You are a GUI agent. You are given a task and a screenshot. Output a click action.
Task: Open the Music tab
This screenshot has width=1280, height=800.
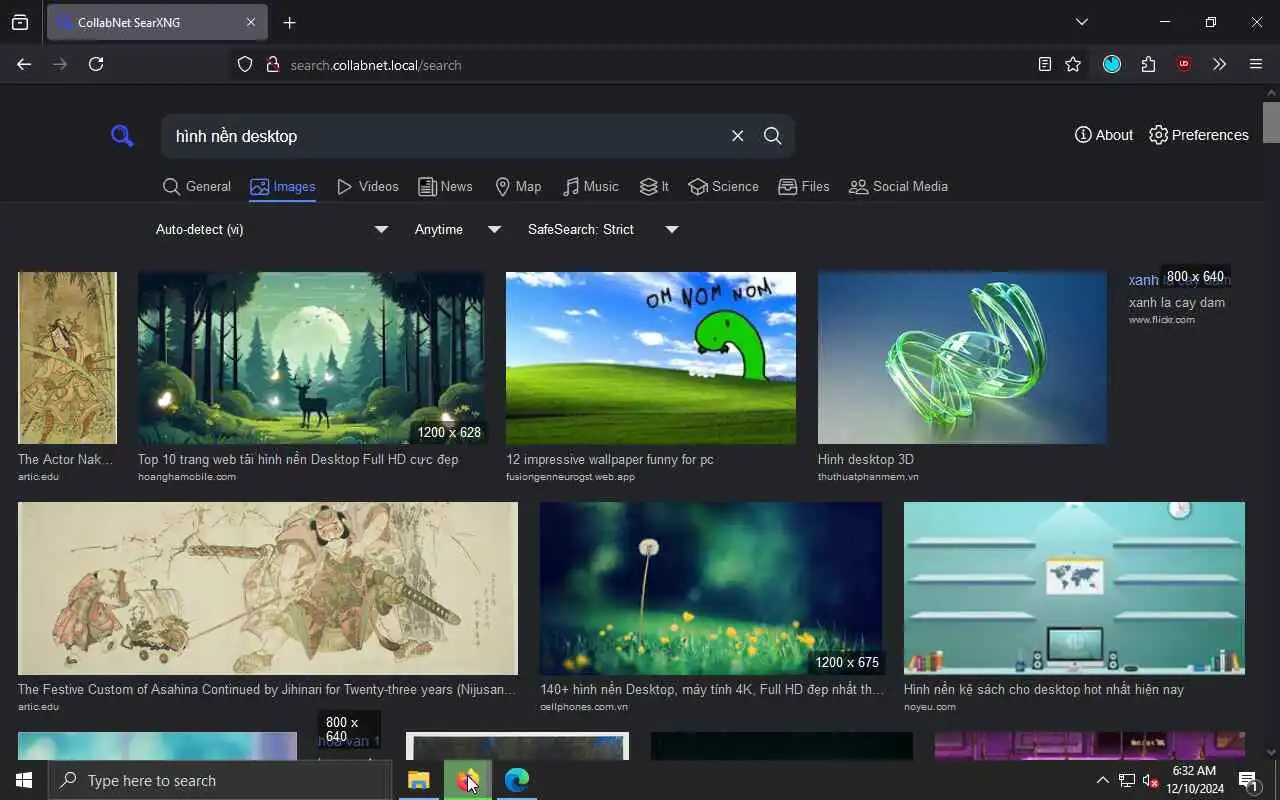tap(591, 187)
